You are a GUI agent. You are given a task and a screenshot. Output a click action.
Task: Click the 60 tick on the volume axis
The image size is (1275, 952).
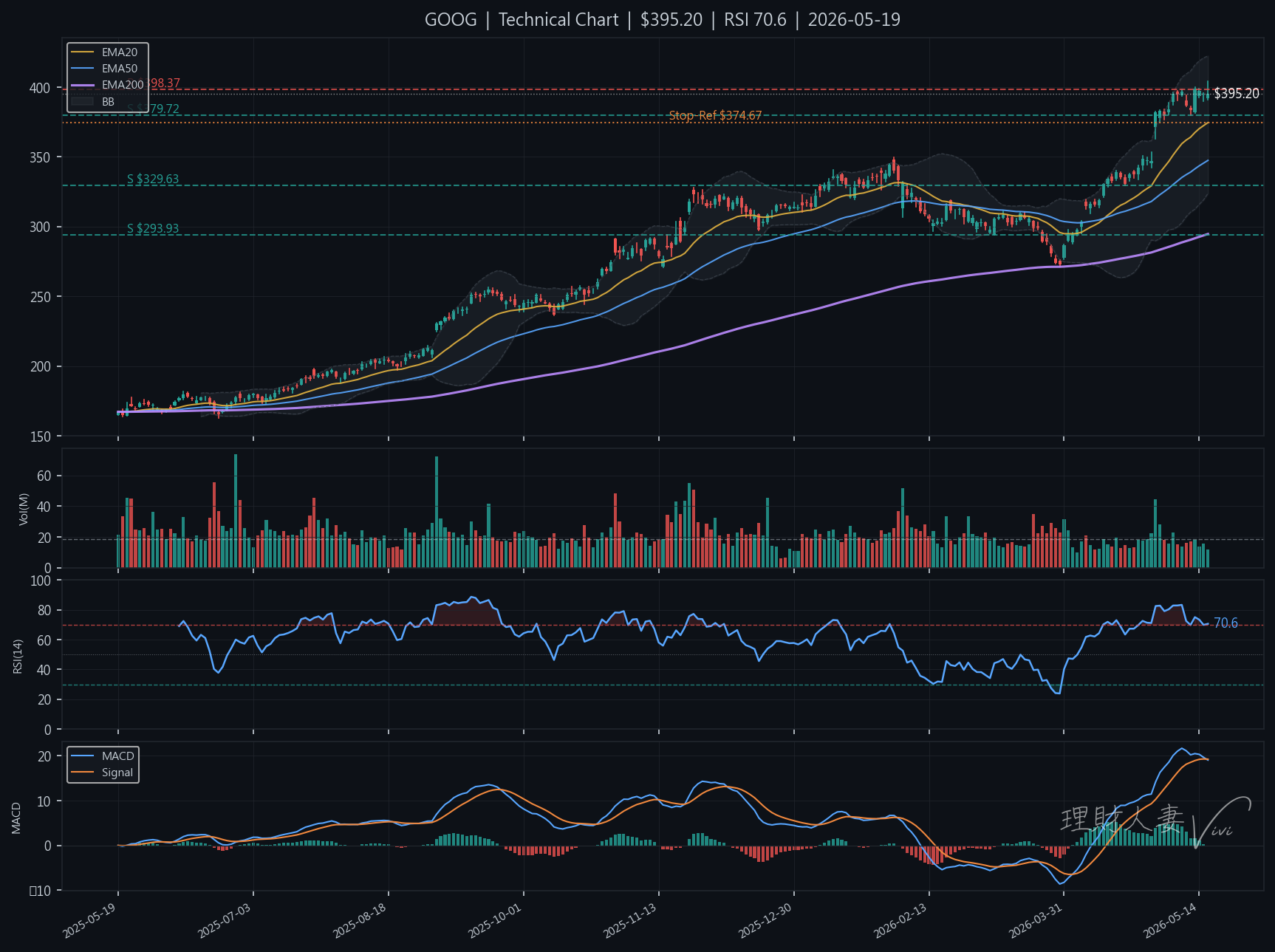[44, 476]
